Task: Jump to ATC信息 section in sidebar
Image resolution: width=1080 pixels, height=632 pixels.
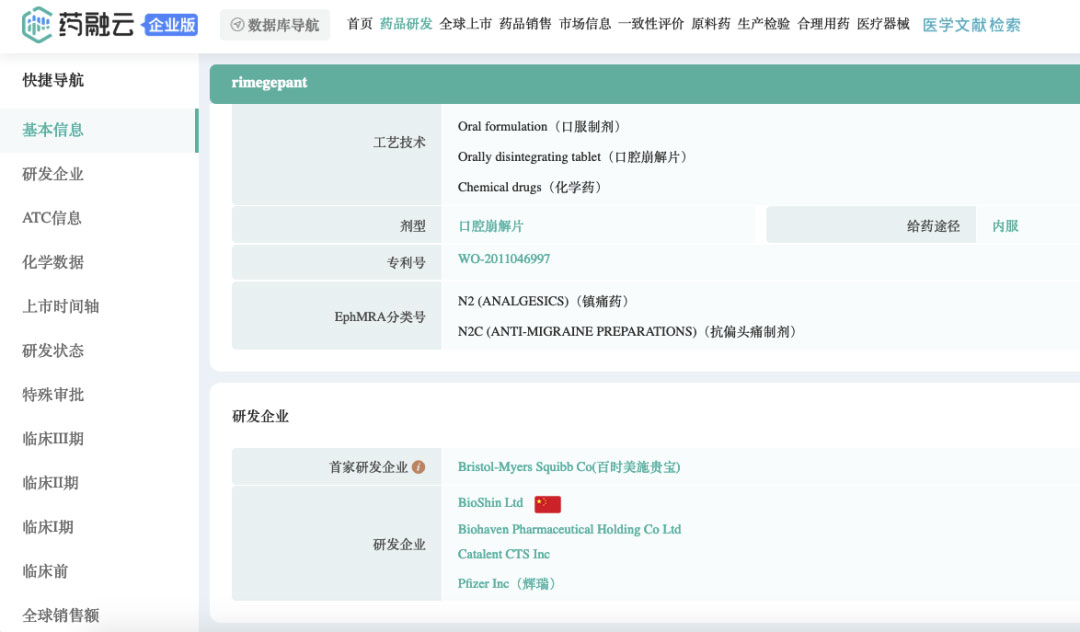Action: pos(52,218)
